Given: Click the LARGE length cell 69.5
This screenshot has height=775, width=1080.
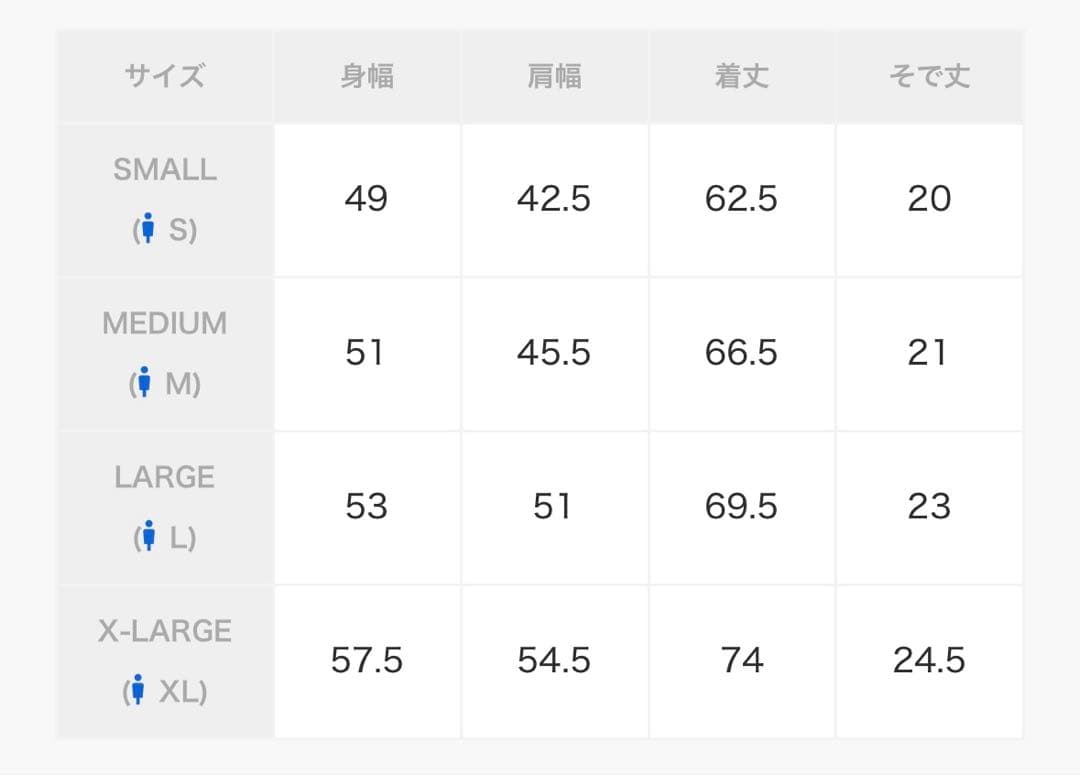Looking at the screenshot, I should pos(742,508).
